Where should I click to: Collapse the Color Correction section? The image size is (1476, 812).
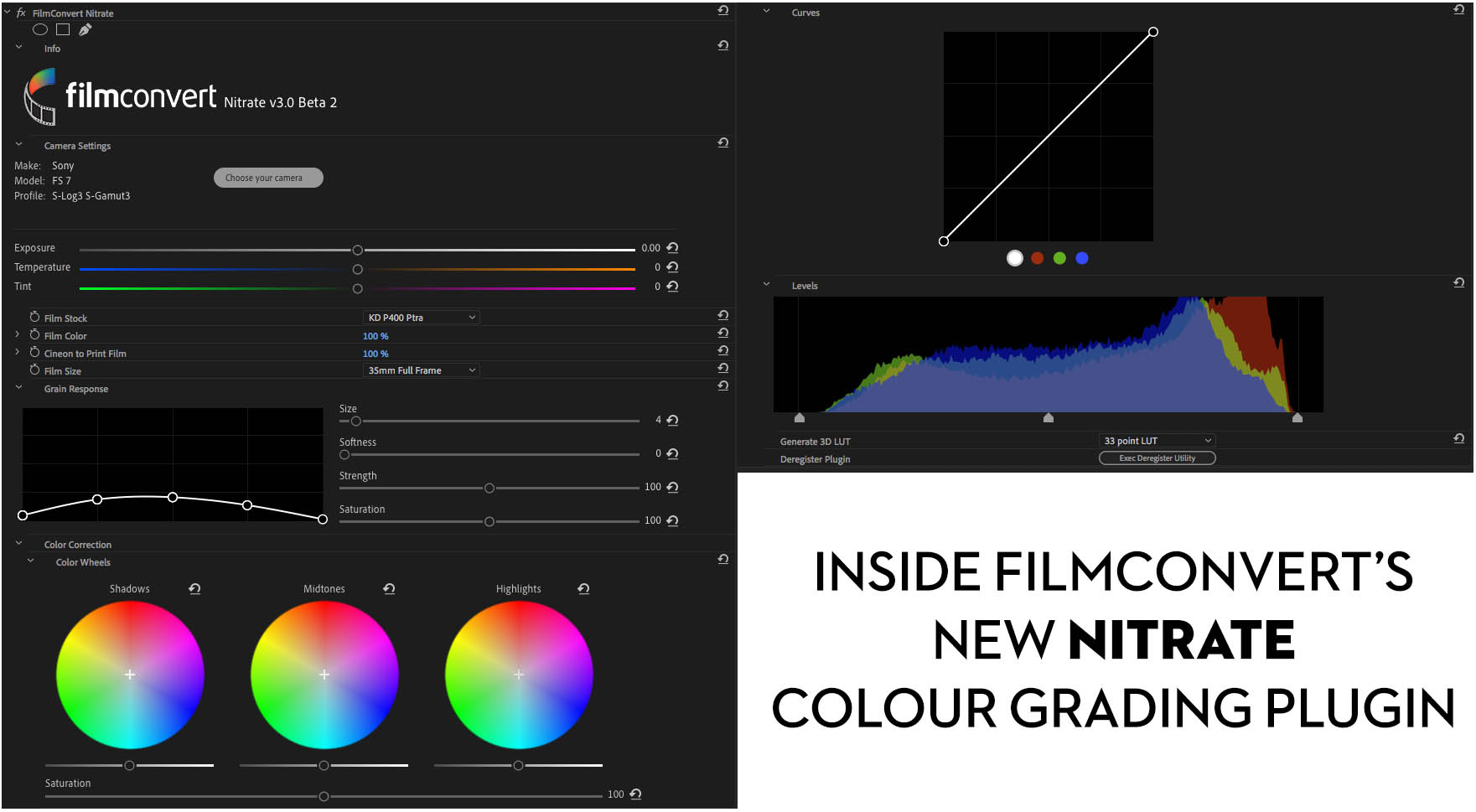pyautogui.click(x=18, y=543)
